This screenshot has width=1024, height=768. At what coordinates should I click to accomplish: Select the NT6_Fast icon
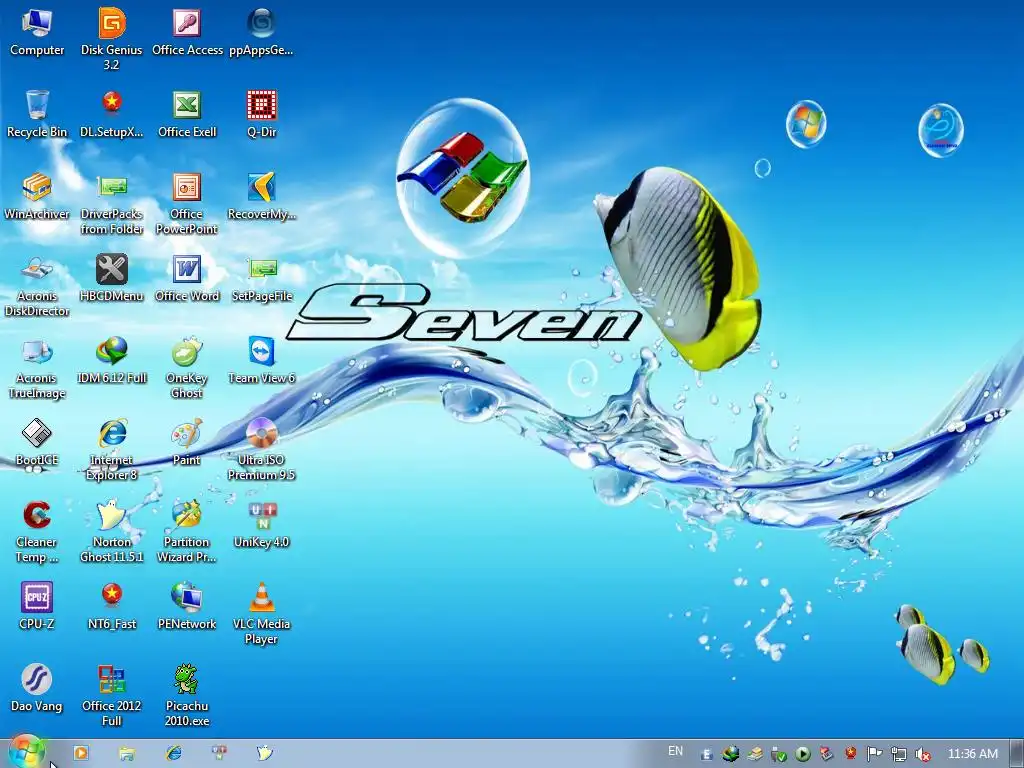pyautogui.click(x=112, y=607)
